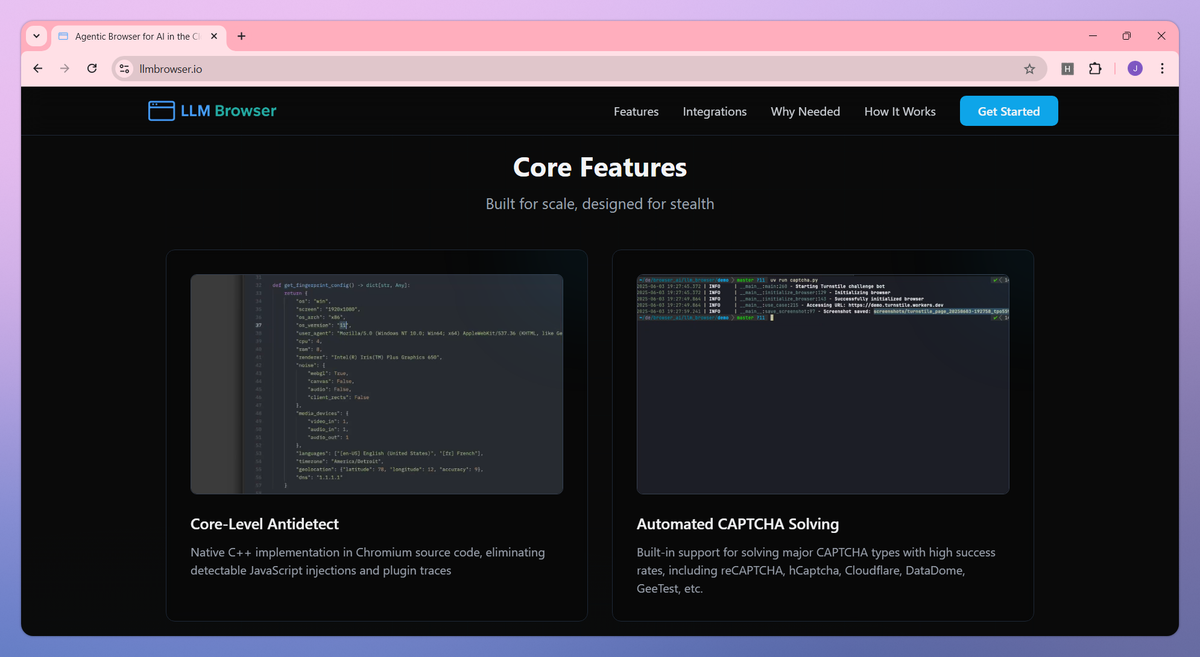Maximize the Chrome window
The width and height of the screenshot is (1200, 657).
tap(1126, 36)
